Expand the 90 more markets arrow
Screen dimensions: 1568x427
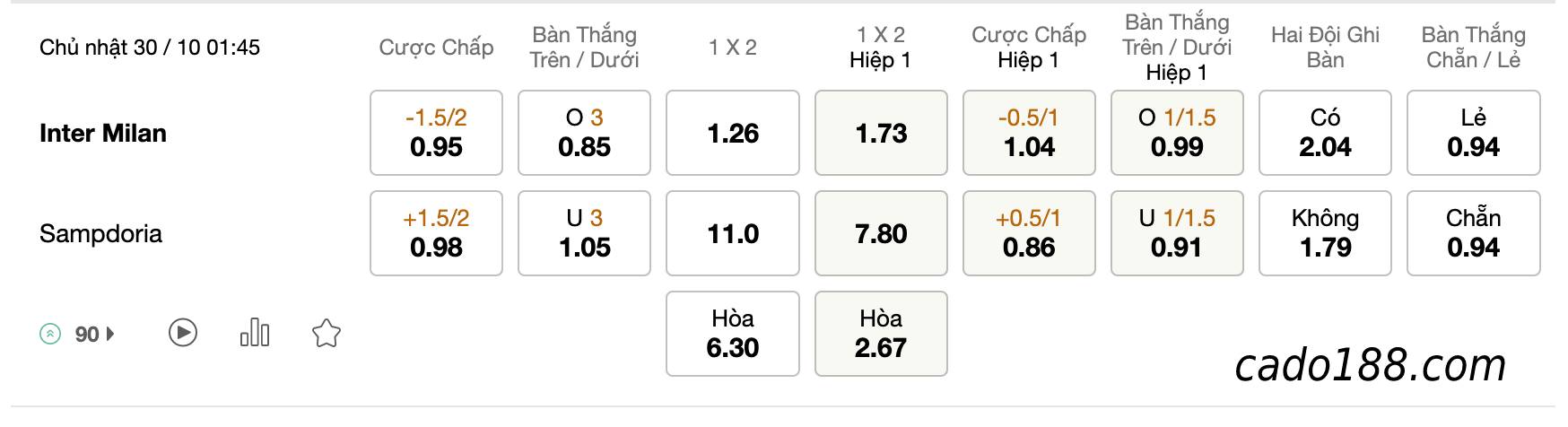(x=110, y=335)
